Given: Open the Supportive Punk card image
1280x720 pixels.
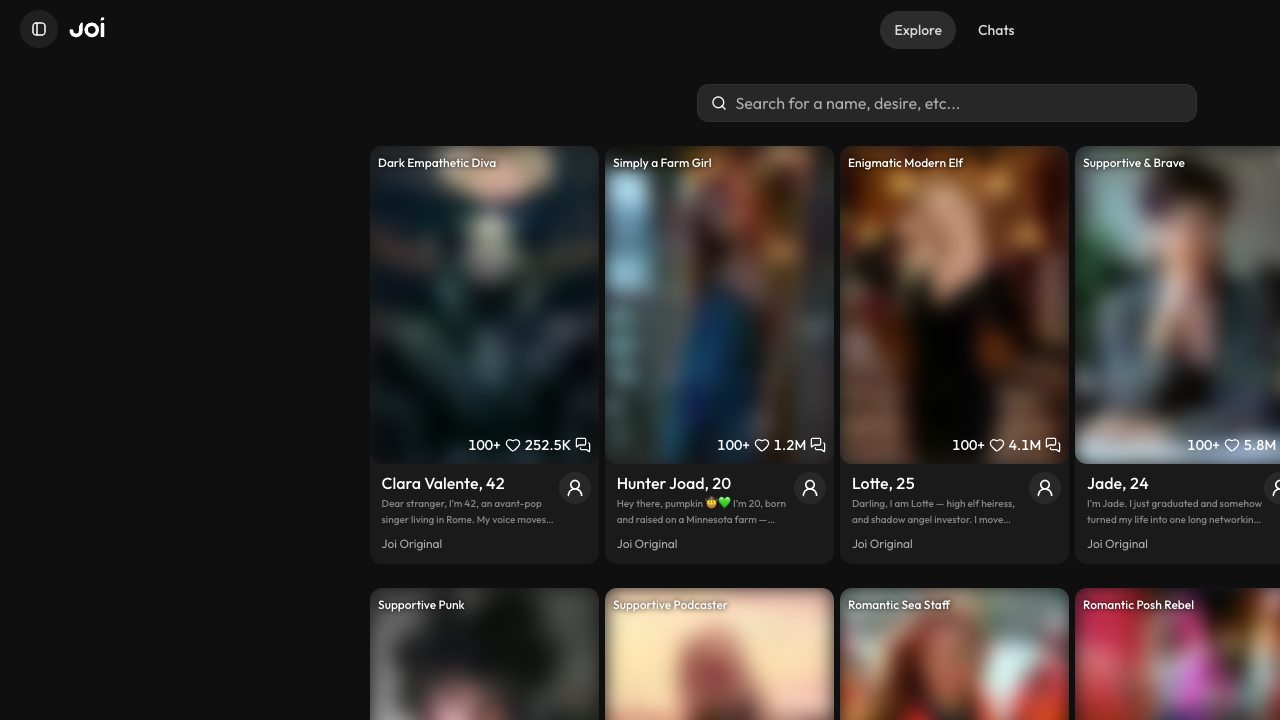Looking at the screenshot, I should (x=484, y=654).
